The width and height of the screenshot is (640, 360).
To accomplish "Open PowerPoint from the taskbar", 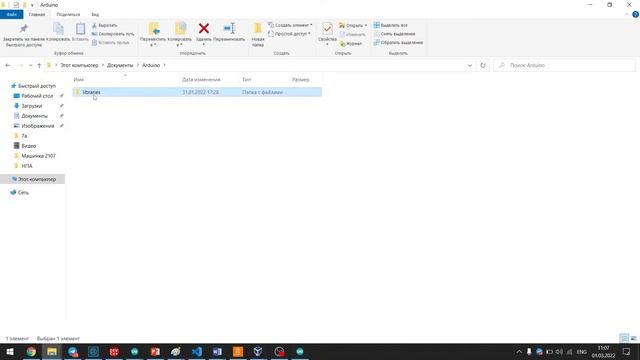I will 155,351.
